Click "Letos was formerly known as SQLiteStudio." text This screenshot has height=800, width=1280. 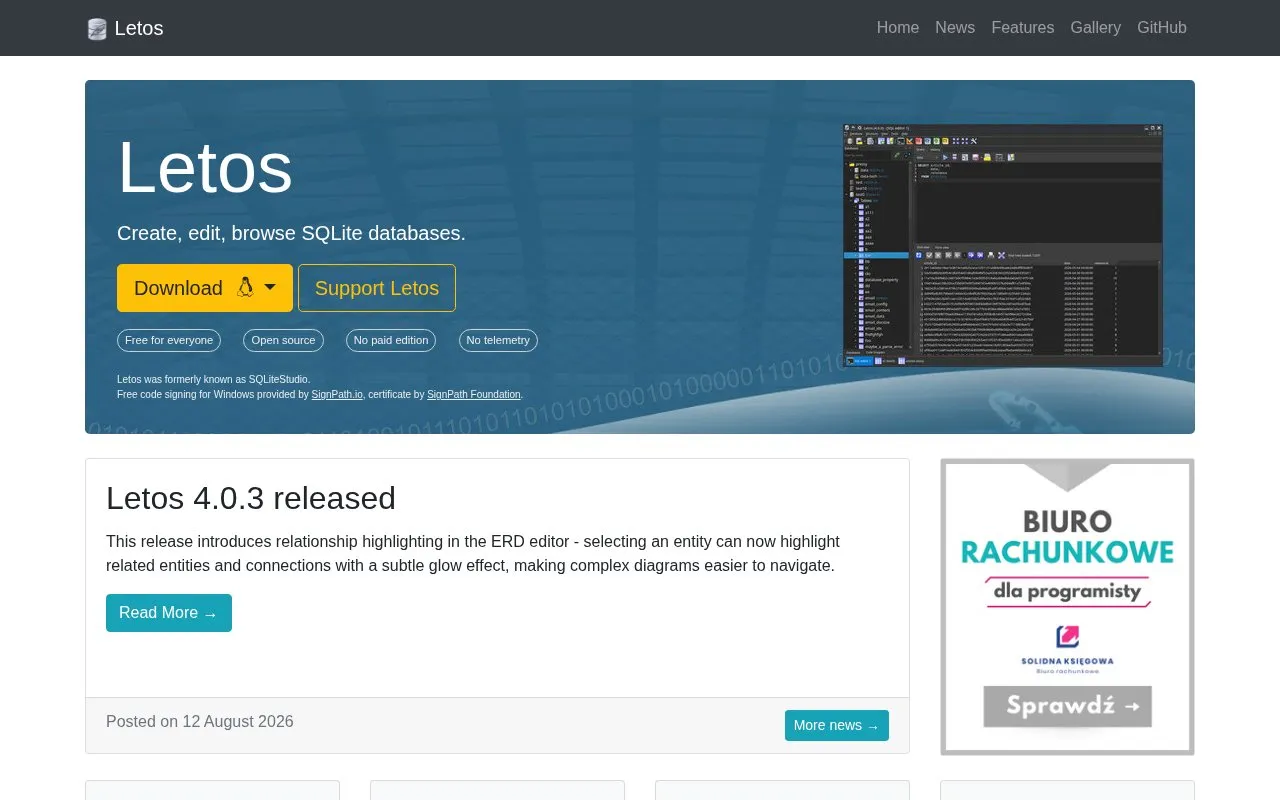pyautogui.click(x=213, y=379)
